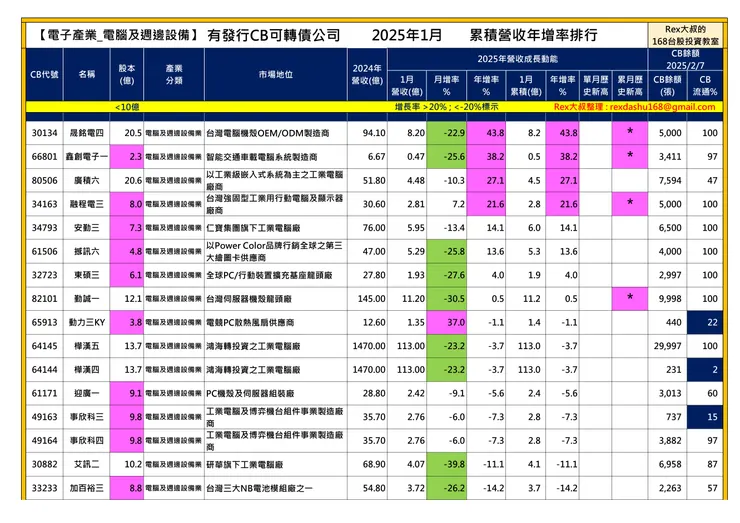Select CB code 33233

44,488
